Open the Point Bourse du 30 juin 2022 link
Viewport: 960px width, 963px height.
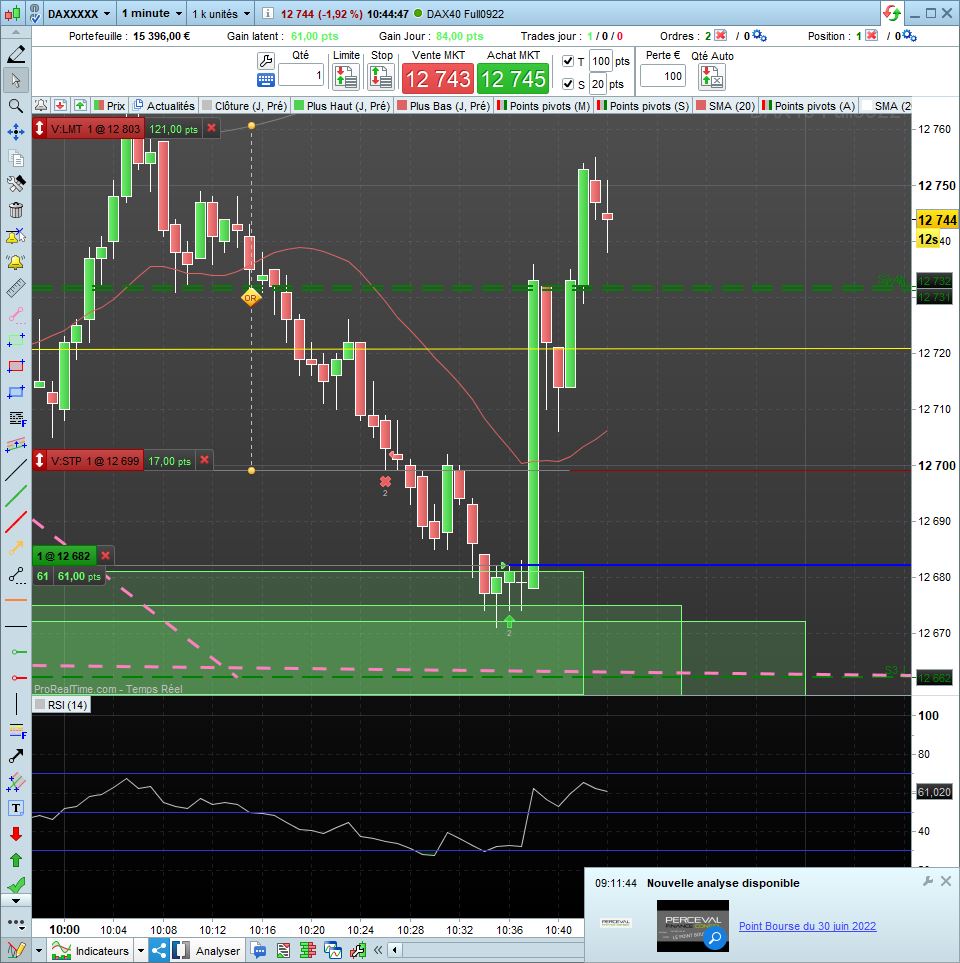pos(807,926)
